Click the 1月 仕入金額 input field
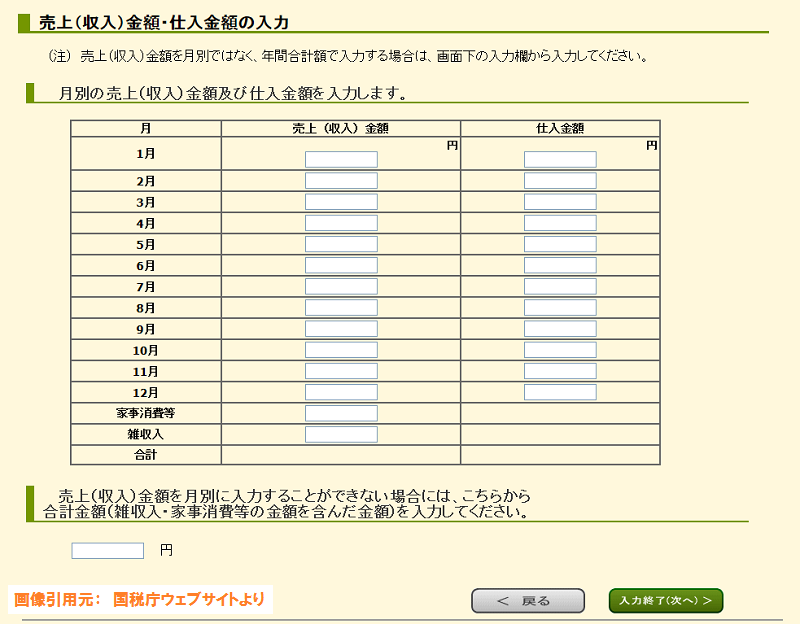Viewport: 800px width, 624px height. pyautogui.click(x=560, y=159)
